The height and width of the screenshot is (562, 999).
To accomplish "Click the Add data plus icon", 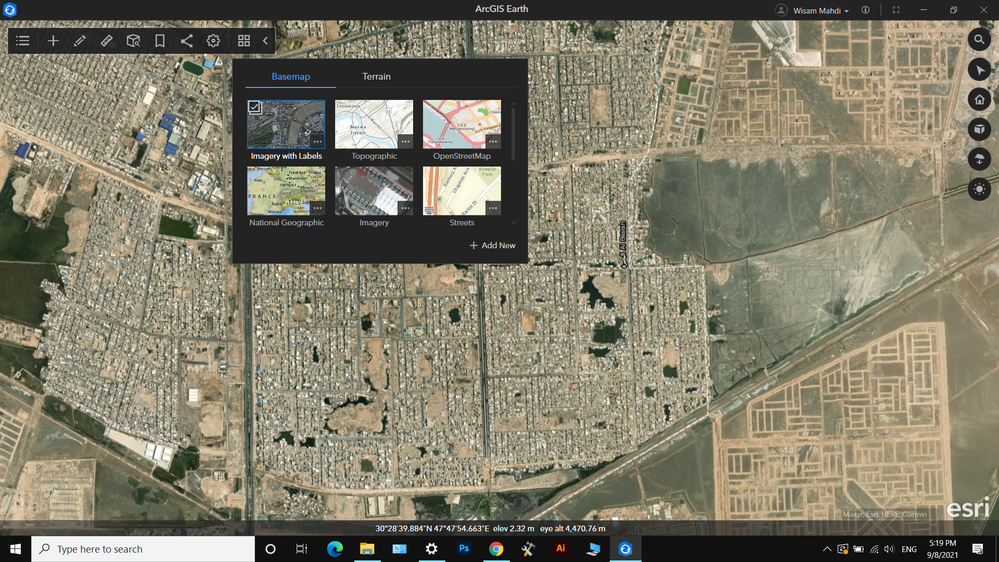I will point(54,41).
